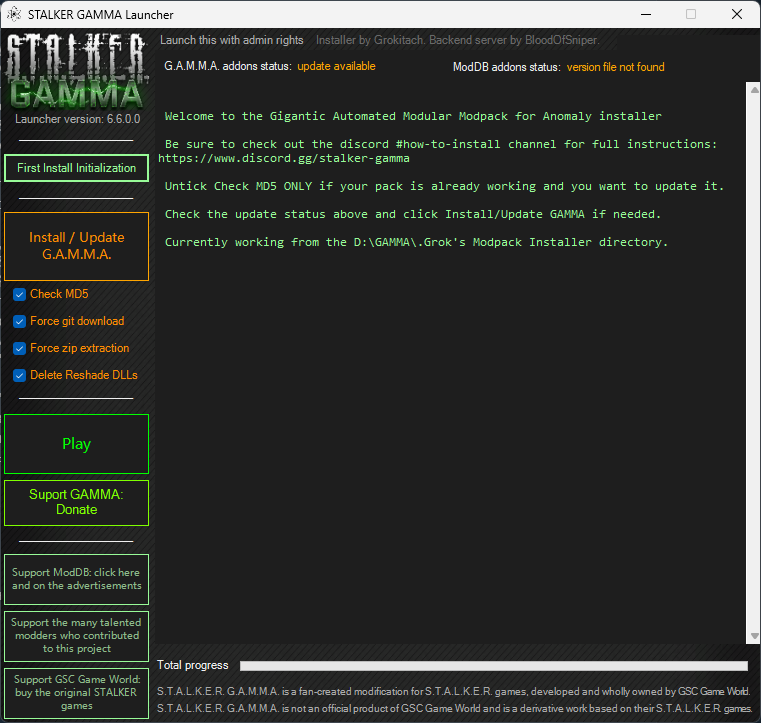
Task: Click 'Launcher version: 6.6.0.0' label
Action: [x=78, y=119]
